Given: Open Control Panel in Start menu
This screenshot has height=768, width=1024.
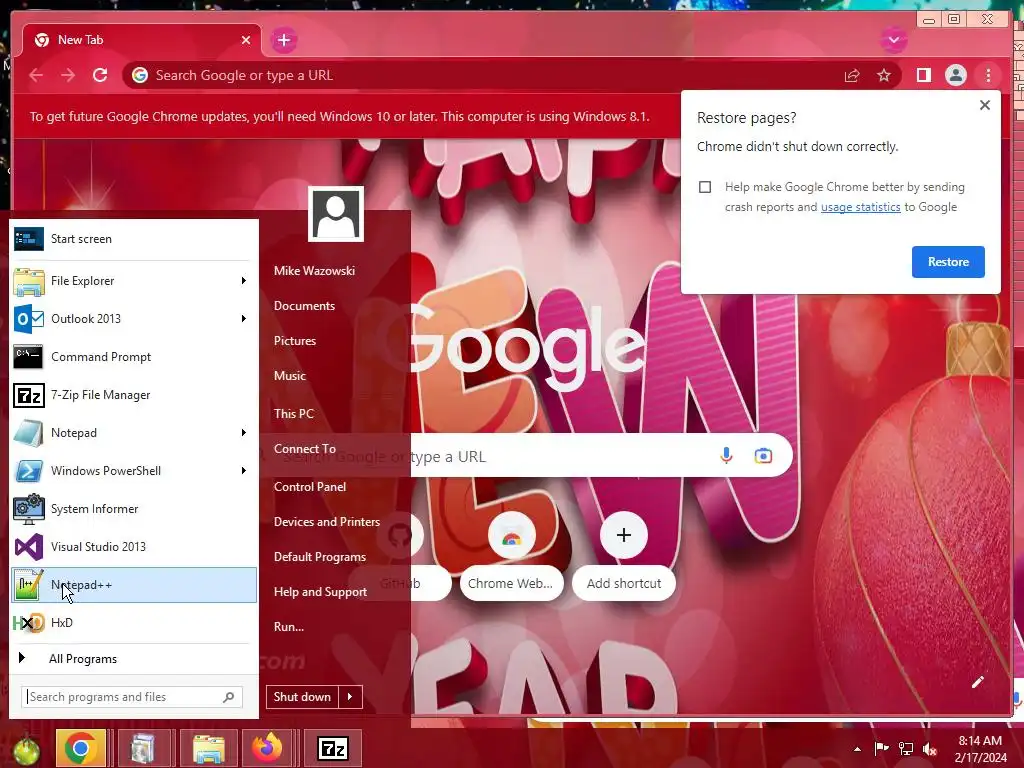Looking at the screenshot, I should [x=310, y=487].
